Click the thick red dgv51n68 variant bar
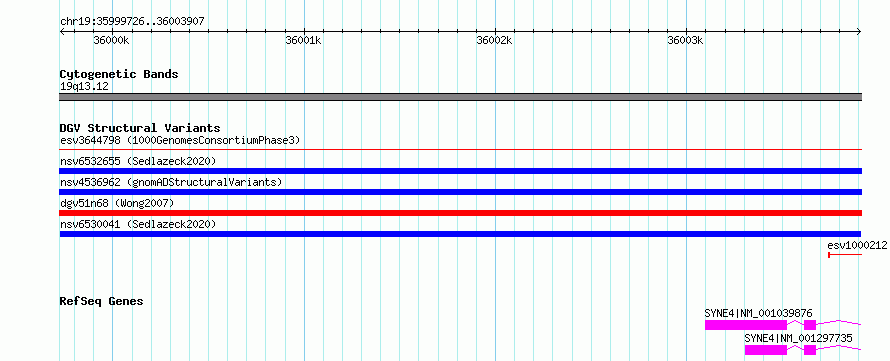This screenshot has height=361, width=890. (x=461, y=213)
